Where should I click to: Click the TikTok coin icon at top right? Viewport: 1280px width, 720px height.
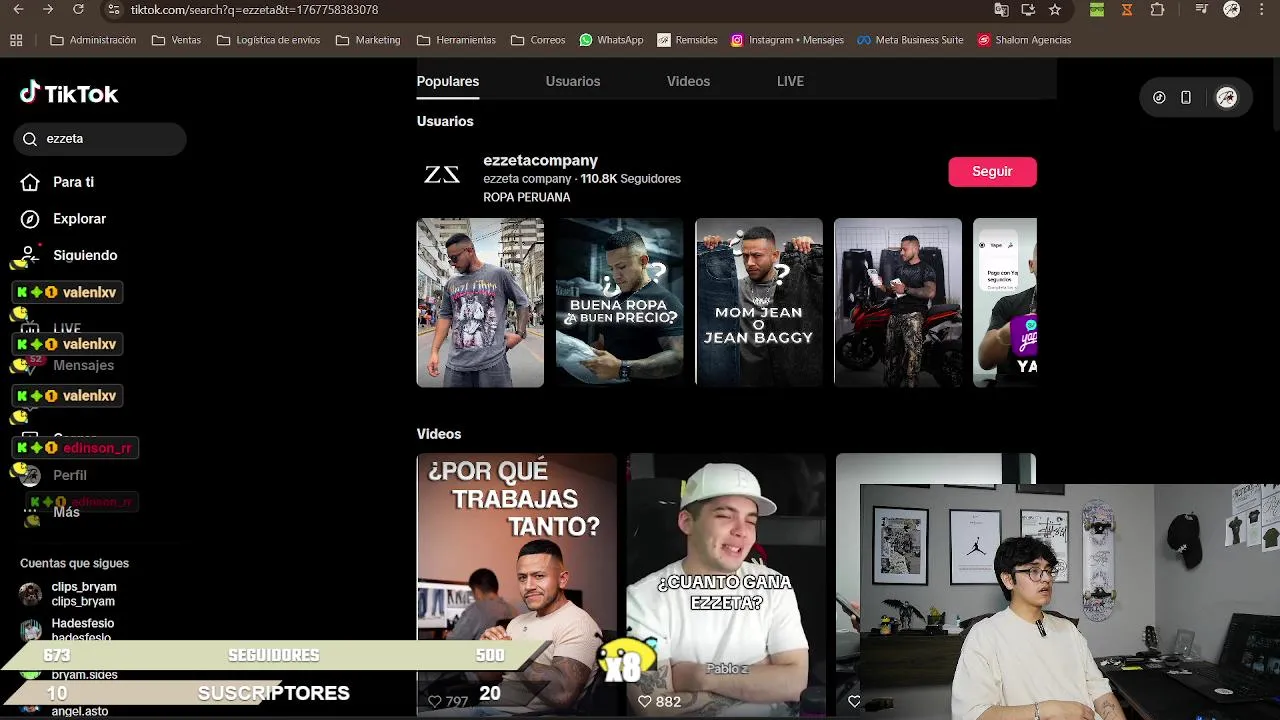pos(1159,97)
